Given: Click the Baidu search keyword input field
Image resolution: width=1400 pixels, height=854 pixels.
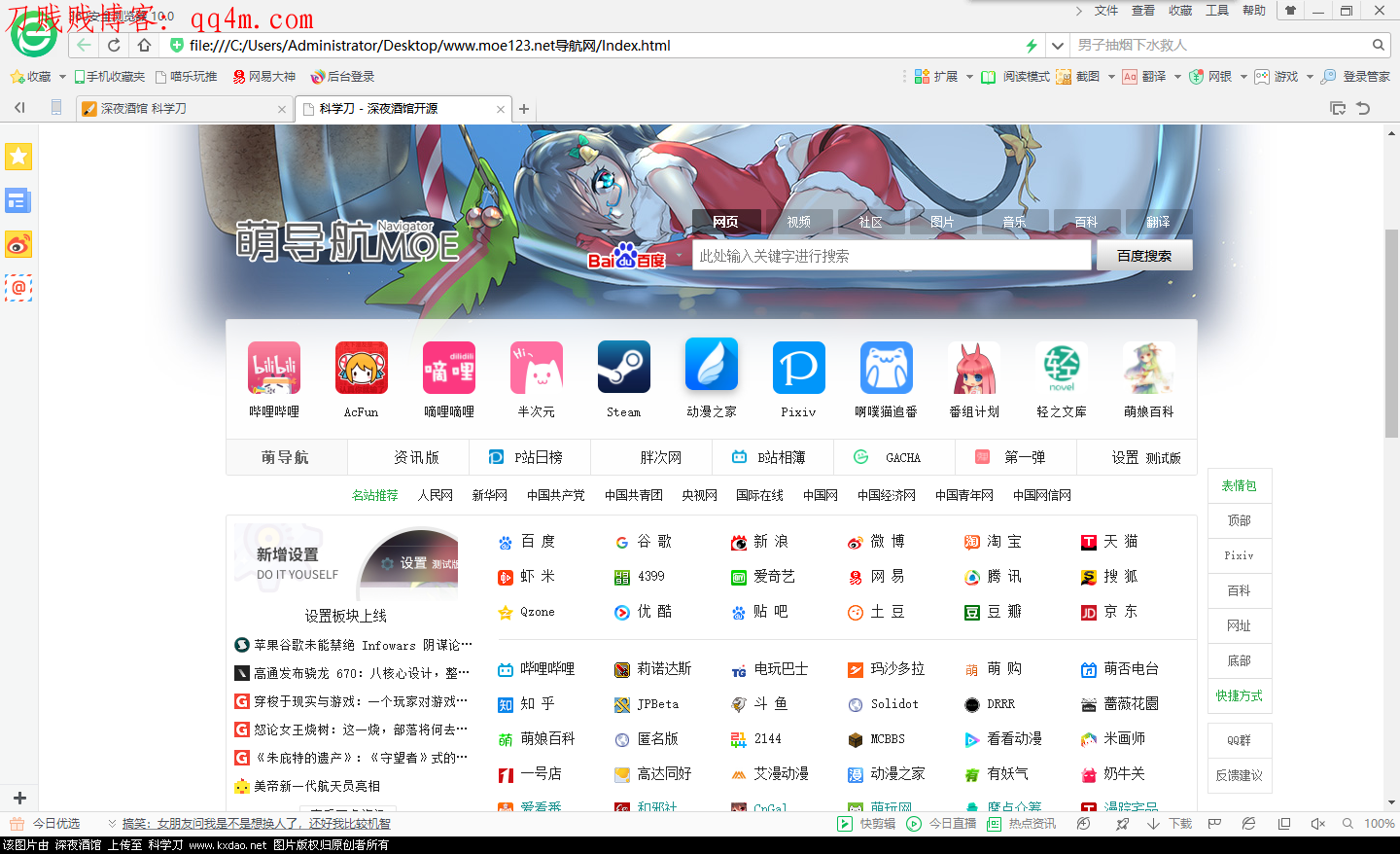Looking at the screenshot, I should [x=892, y=256].
